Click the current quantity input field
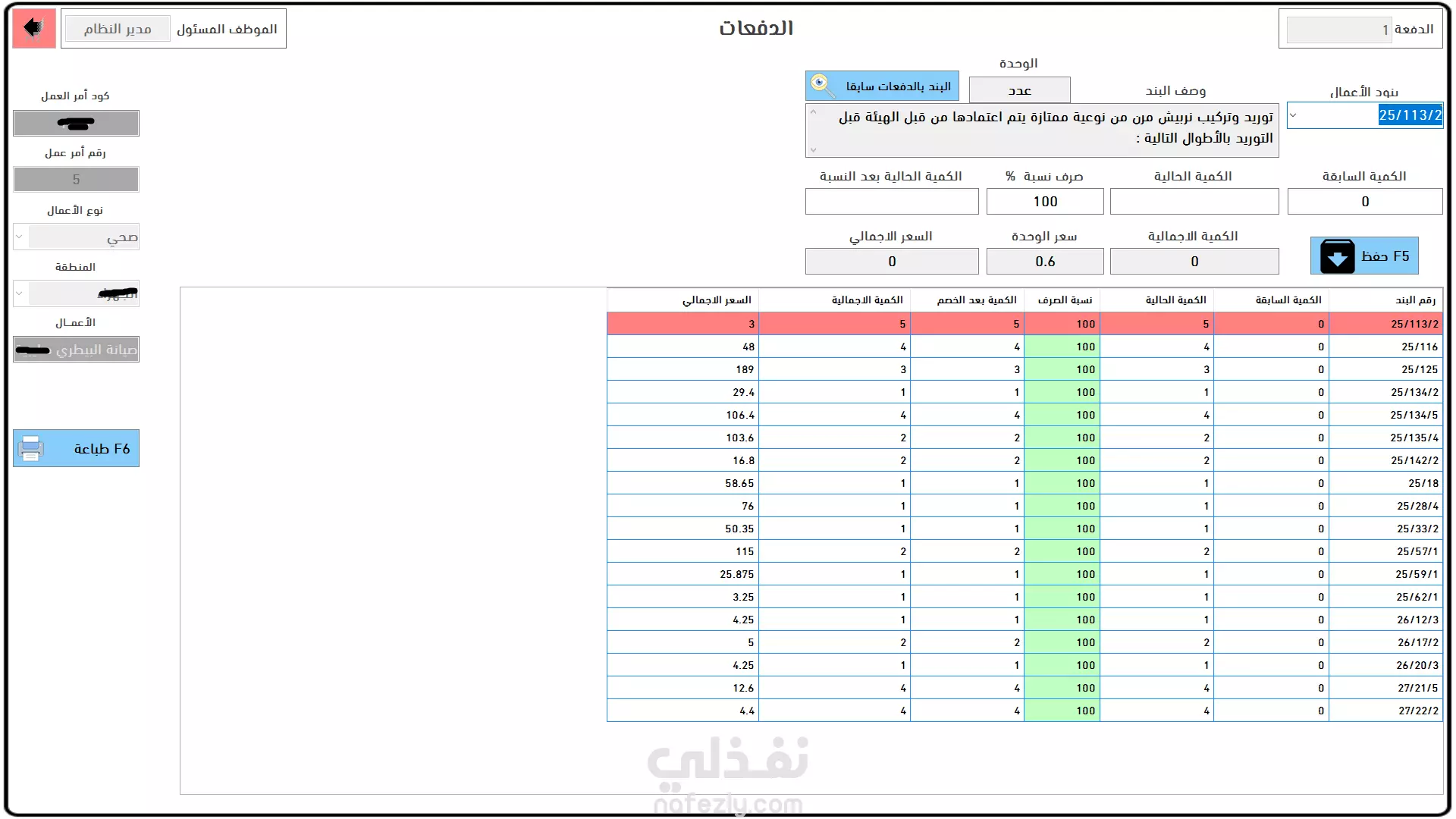1456x819 pixels. pyautogui.click(x=1194, y=202)
